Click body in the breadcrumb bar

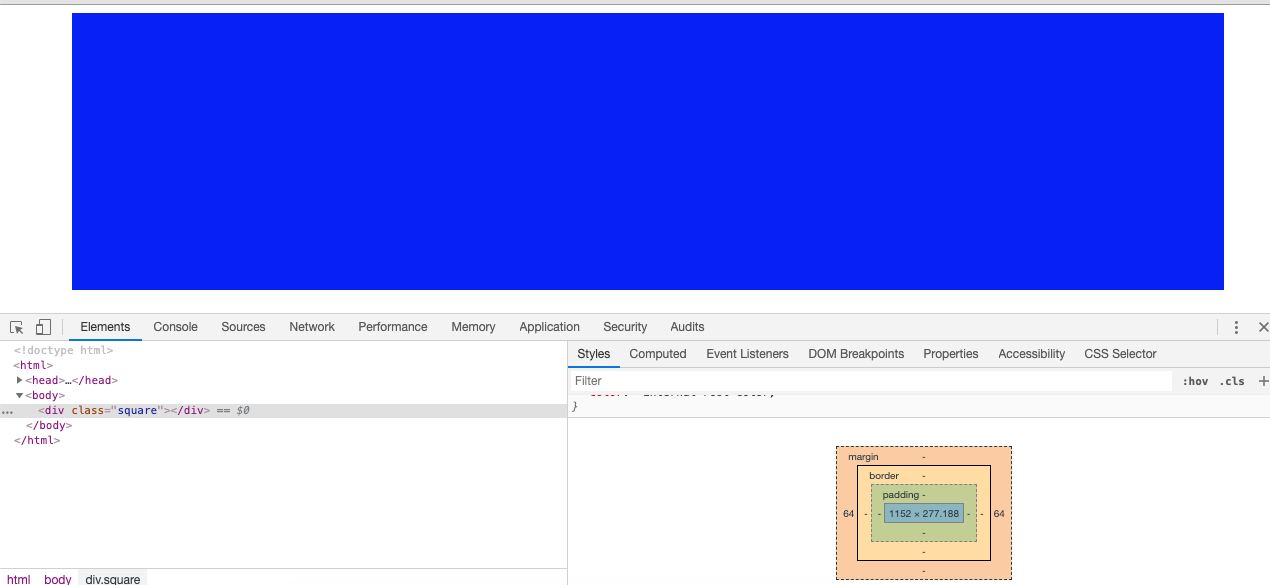point(58,579)
